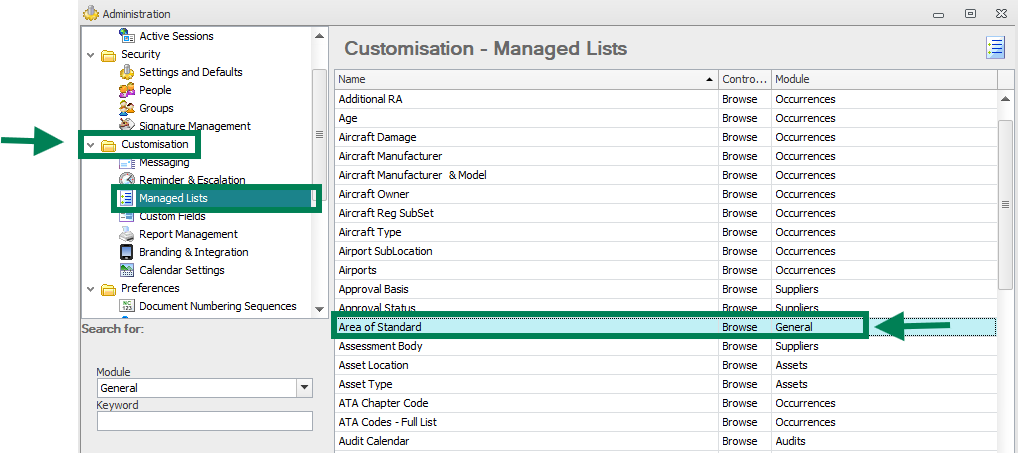Click the Groups icon

coord(127,108)
